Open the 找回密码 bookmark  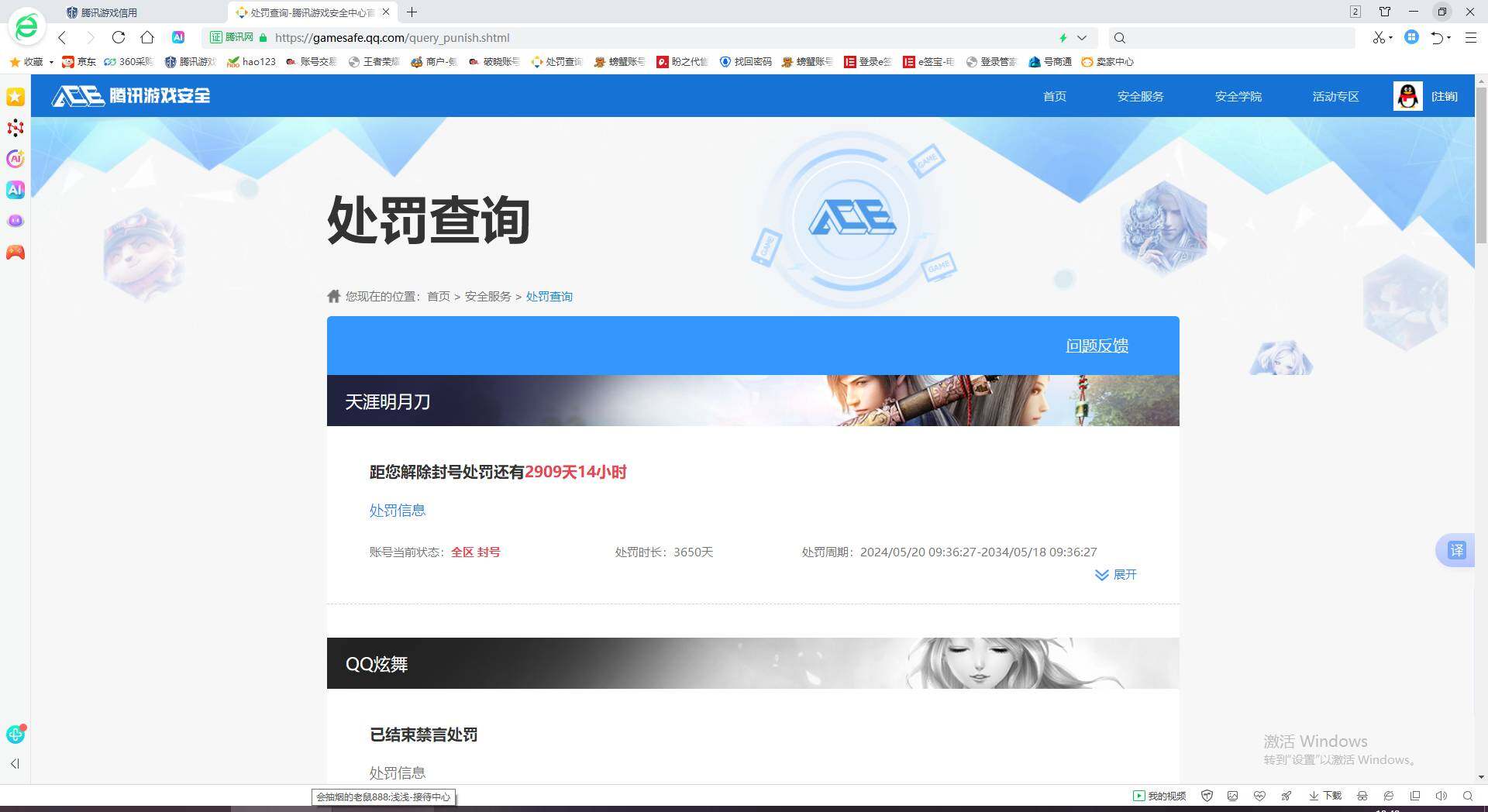click(x=746, y=62)
